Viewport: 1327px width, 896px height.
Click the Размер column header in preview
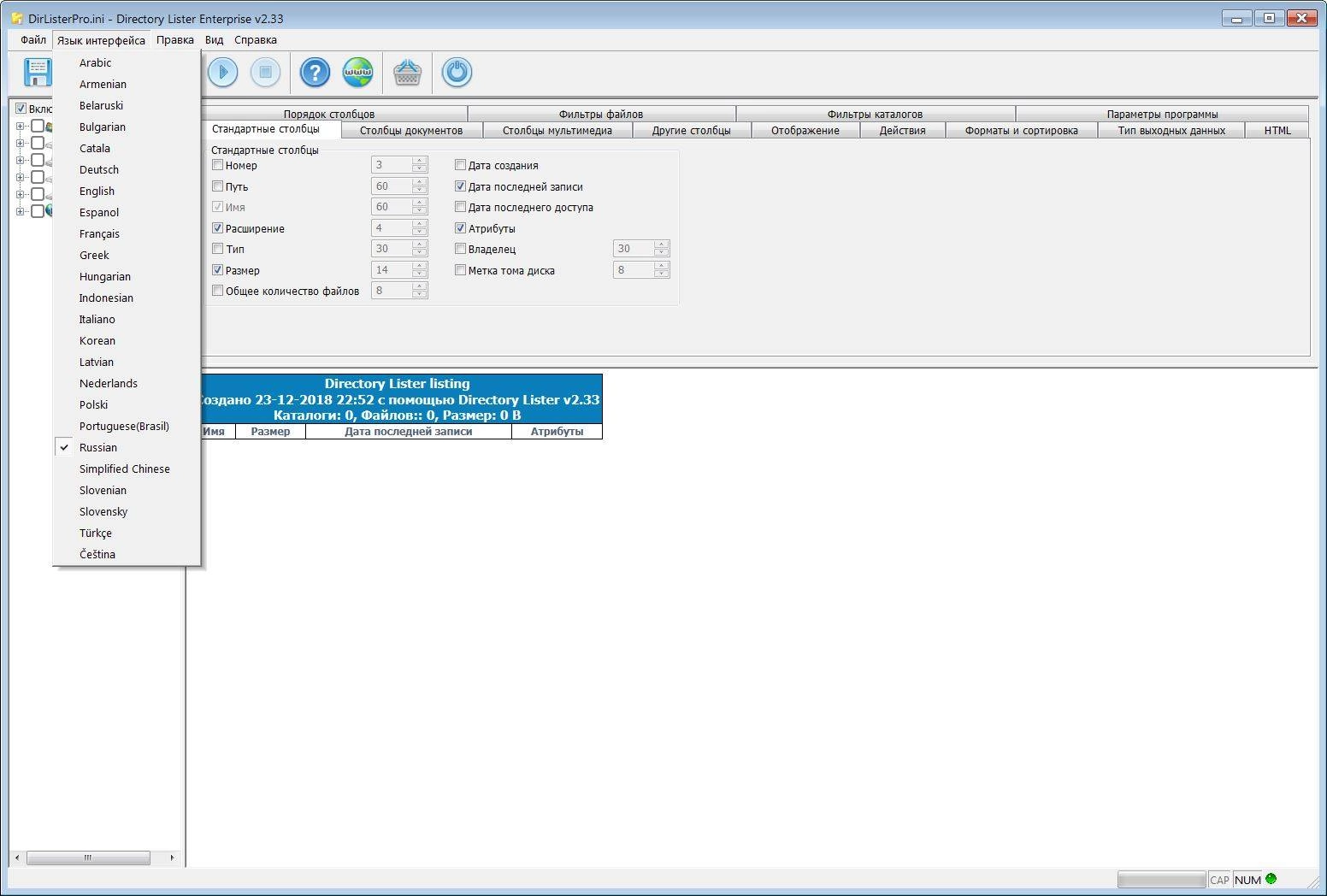click(x=270, y=432)
